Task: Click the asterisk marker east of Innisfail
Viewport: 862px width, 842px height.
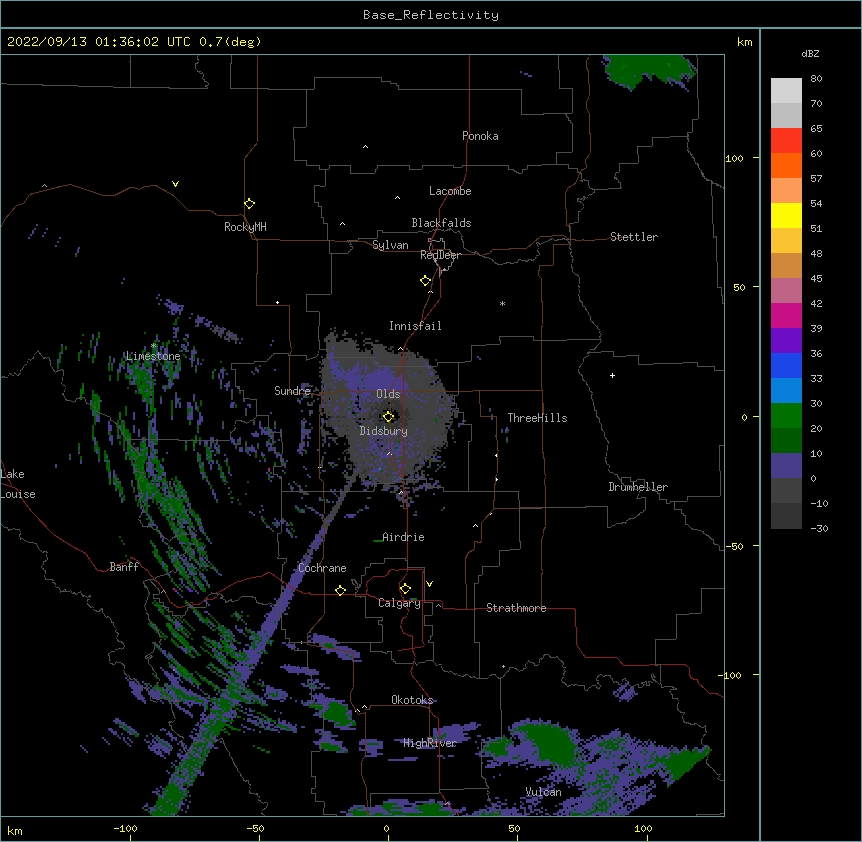Action: [502, 303]
